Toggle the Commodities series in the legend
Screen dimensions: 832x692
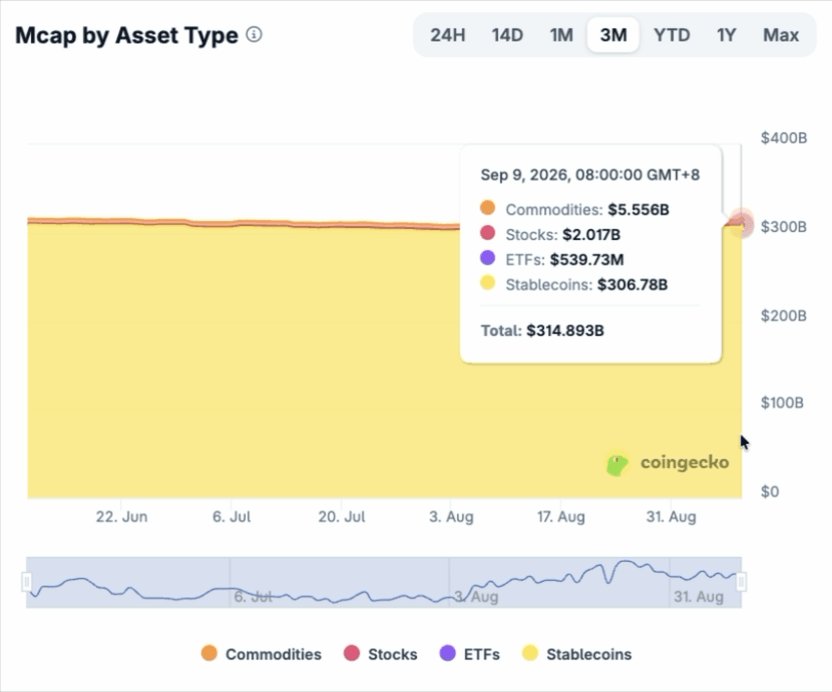[x=262, y=654]
